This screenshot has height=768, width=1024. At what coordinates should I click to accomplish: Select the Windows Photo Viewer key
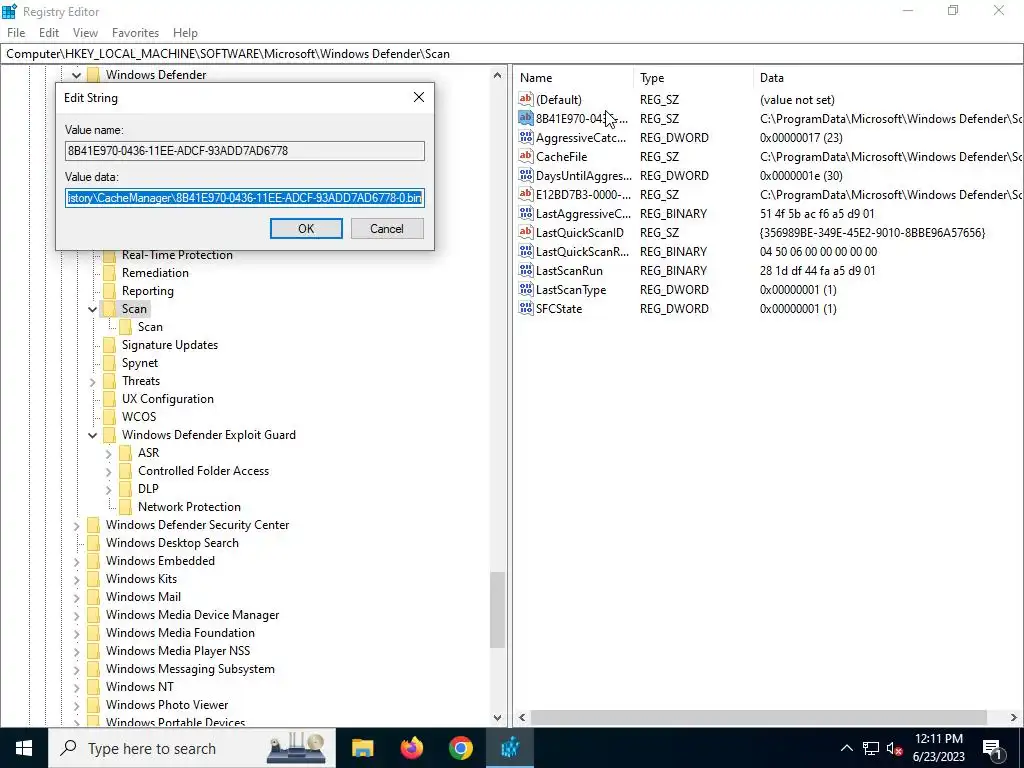(x=167, y=705)
